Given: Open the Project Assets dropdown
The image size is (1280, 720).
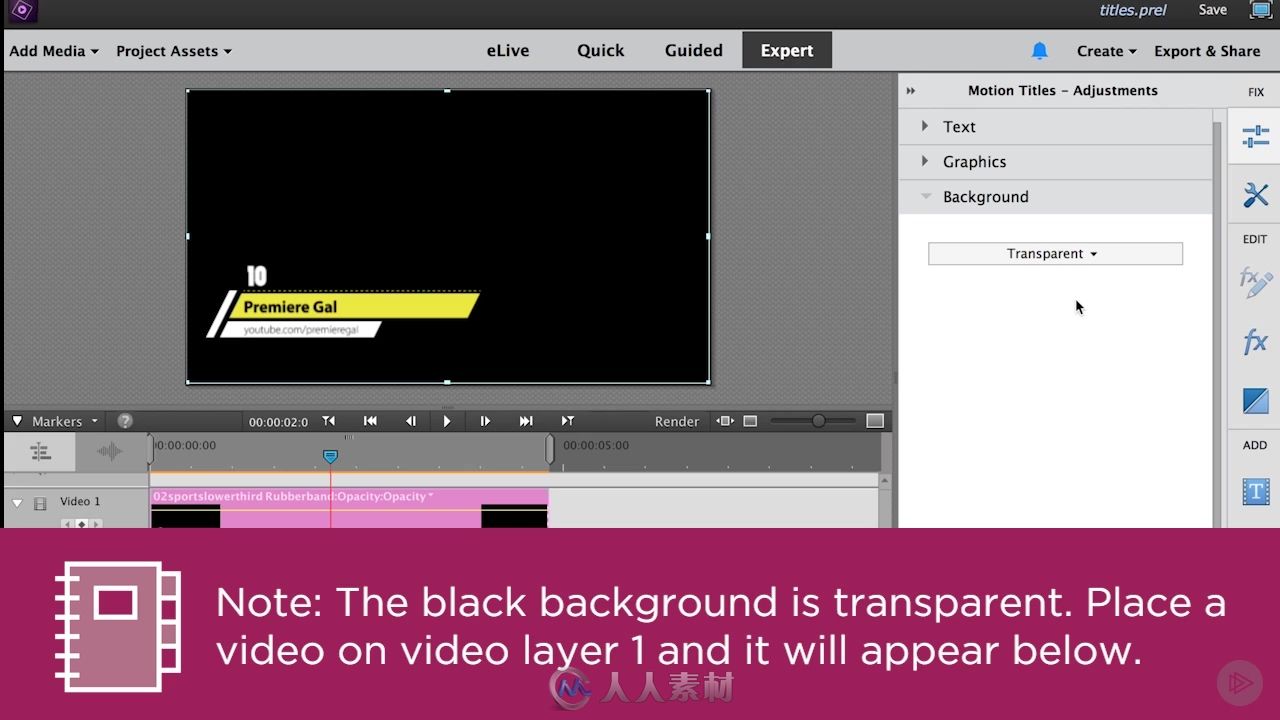Looking at the screenshot, I should (174, 51).
